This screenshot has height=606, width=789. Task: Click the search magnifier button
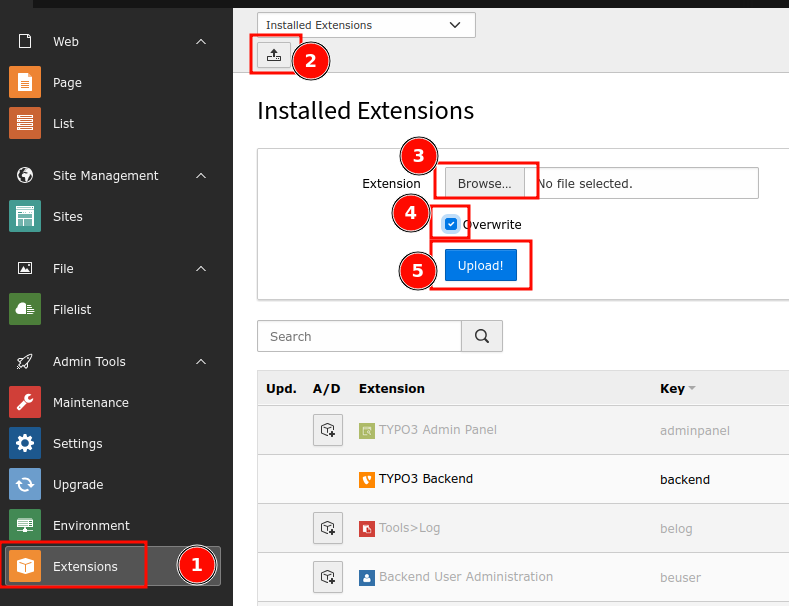[482, 336]
